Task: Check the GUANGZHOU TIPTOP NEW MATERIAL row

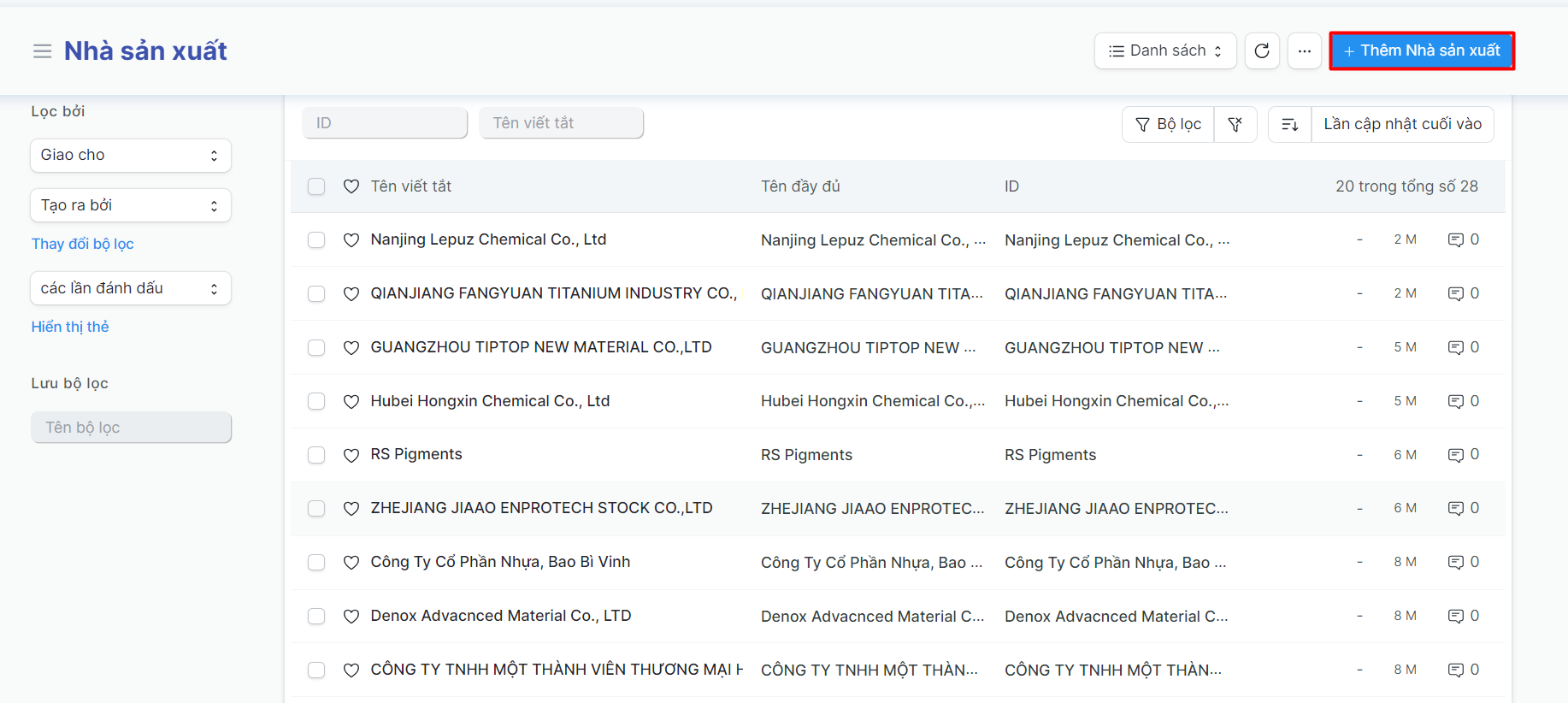Action: tap(316, 348)
